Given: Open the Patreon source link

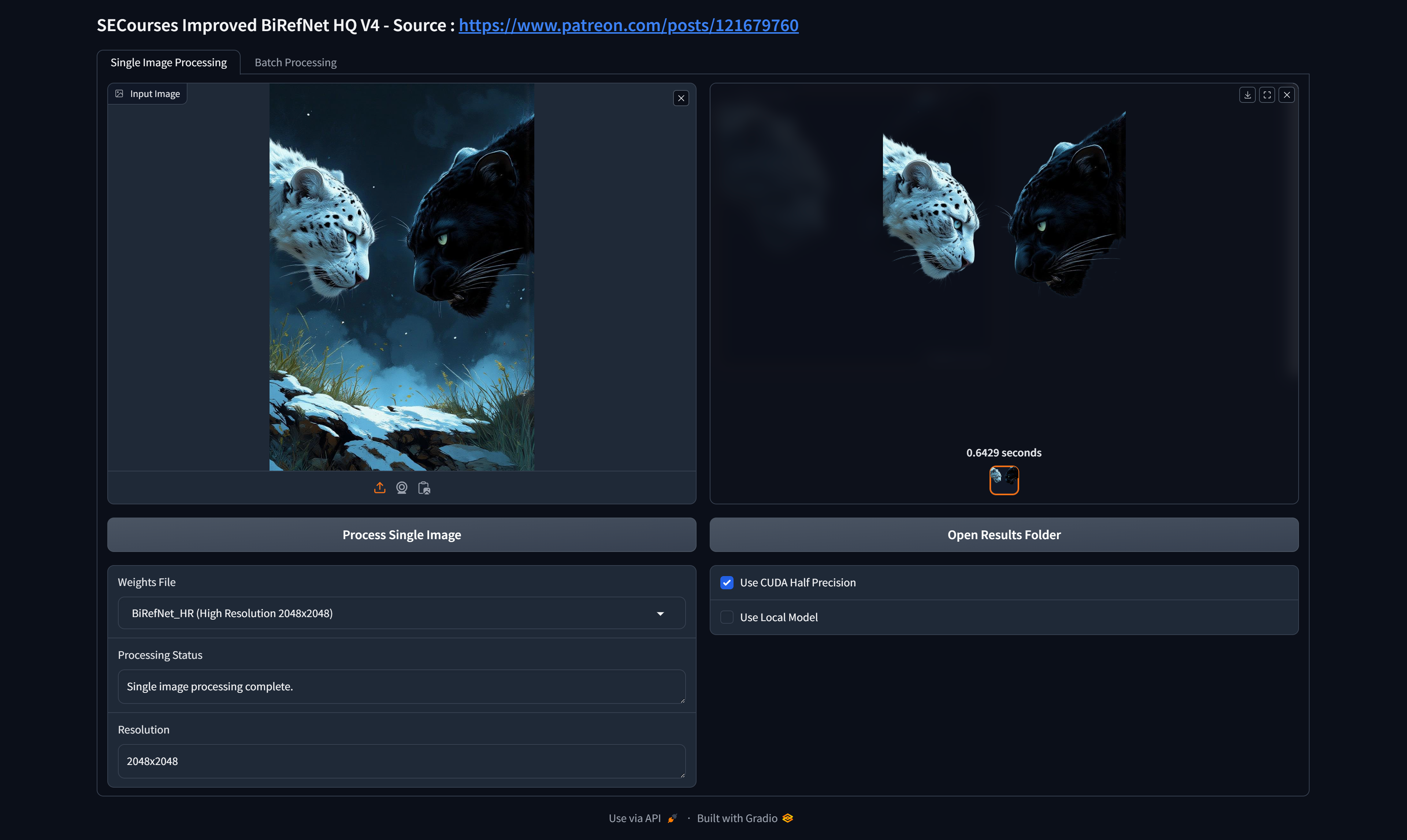Looking at the screenshot, I should (628, 25).
